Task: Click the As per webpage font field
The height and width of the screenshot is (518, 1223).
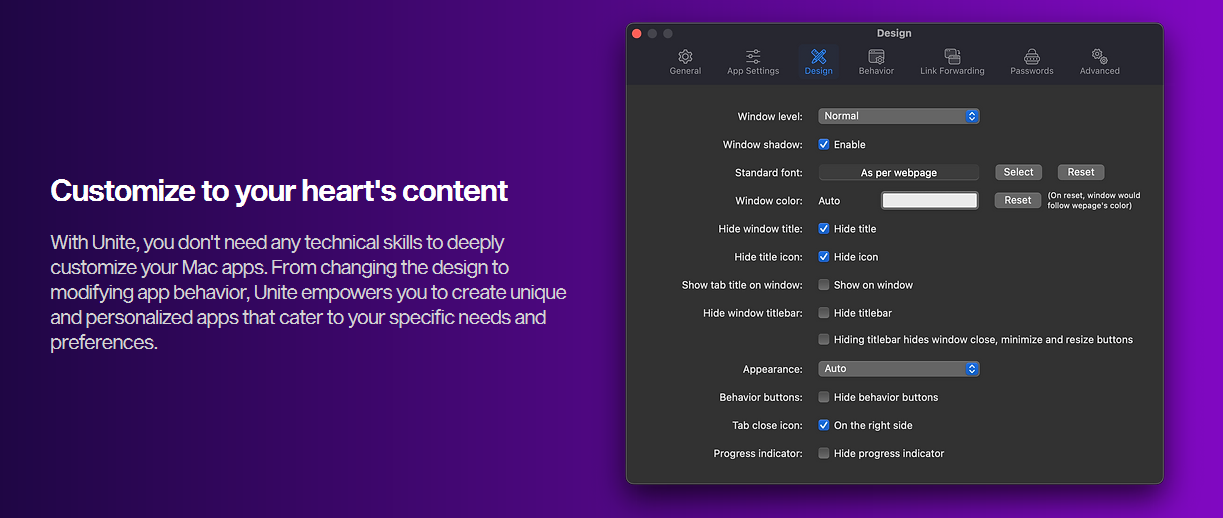Action: point(898,172)
